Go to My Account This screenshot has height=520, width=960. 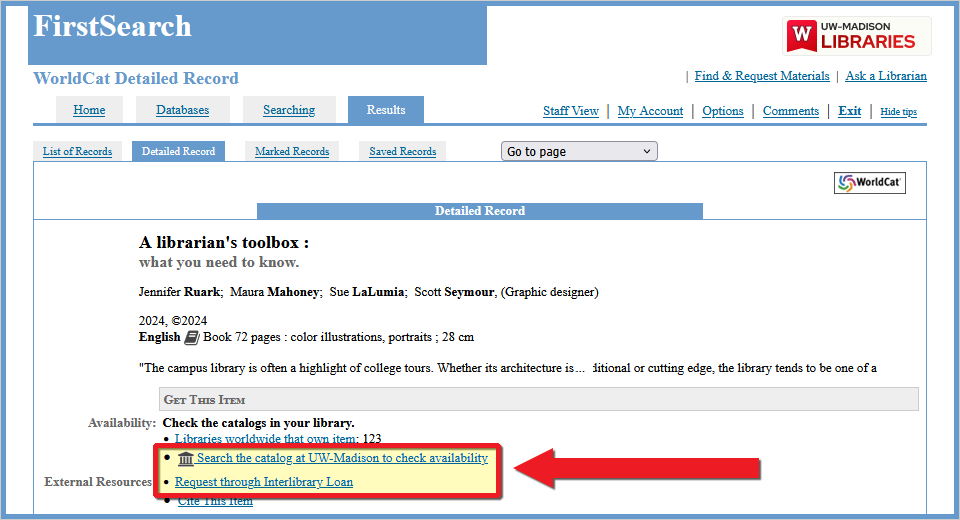tap(650, 111)
